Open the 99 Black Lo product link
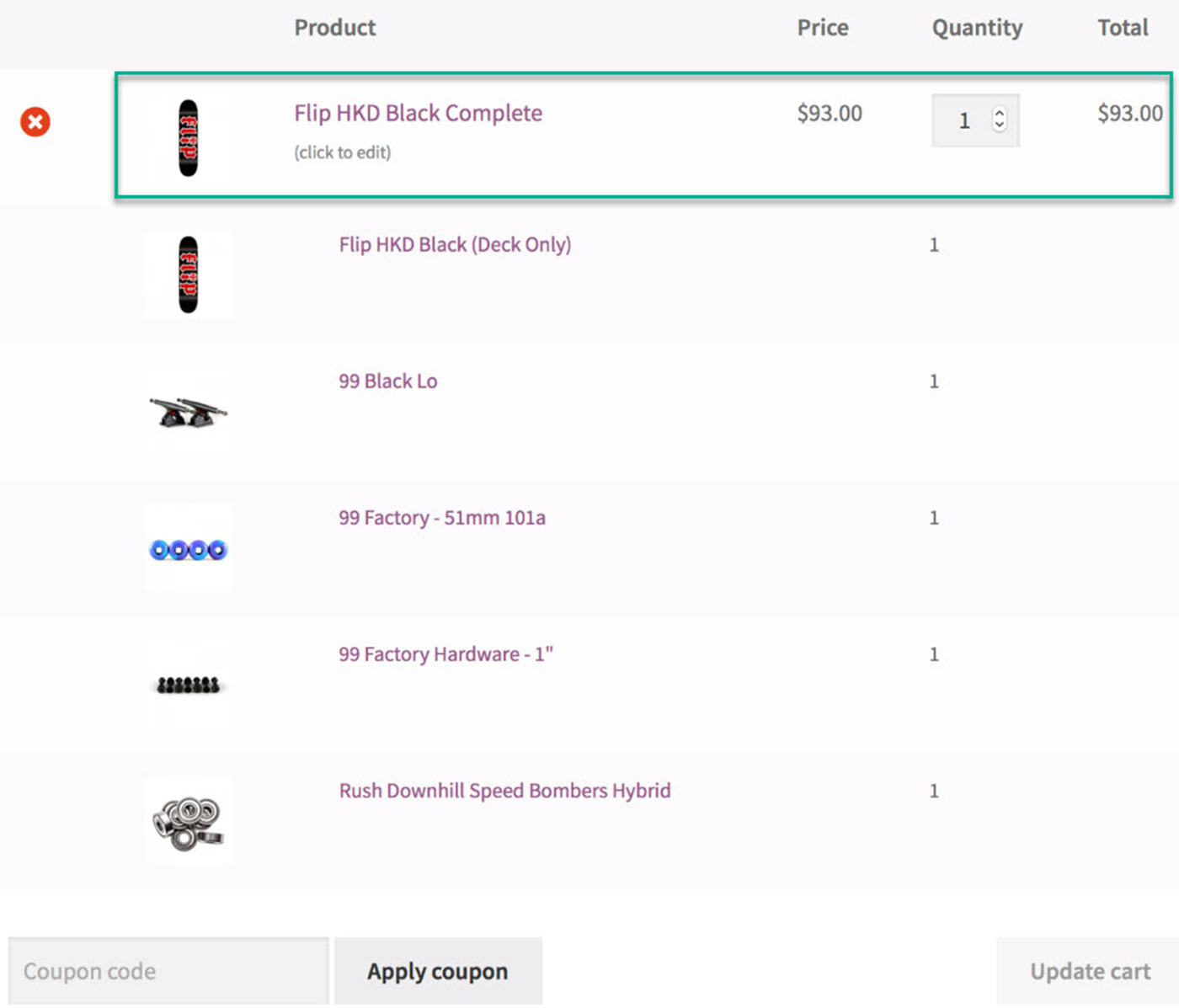Screen dimensions: 1179x1008 388,381
